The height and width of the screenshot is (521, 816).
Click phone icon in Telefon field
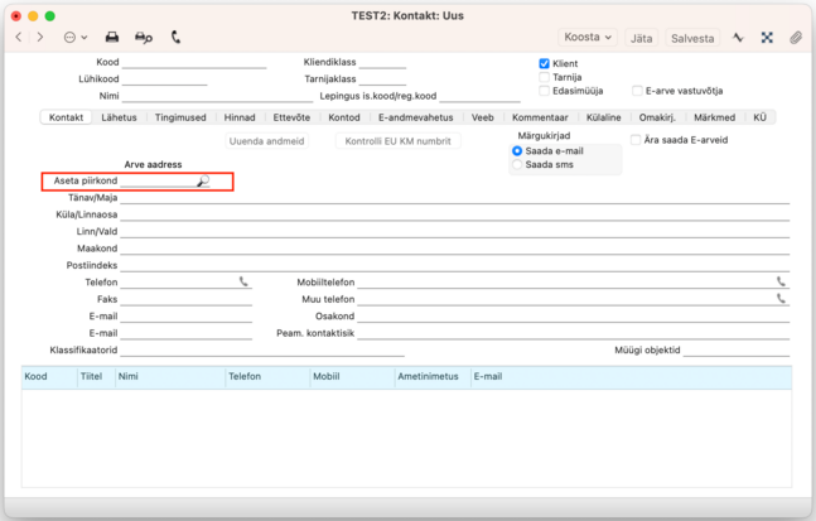(244, 282)
